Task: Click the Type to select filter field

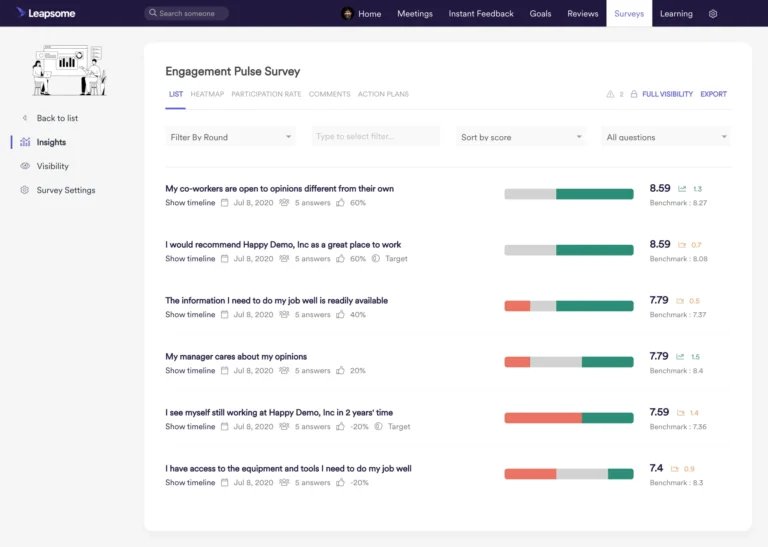Action: pos(376,137)
